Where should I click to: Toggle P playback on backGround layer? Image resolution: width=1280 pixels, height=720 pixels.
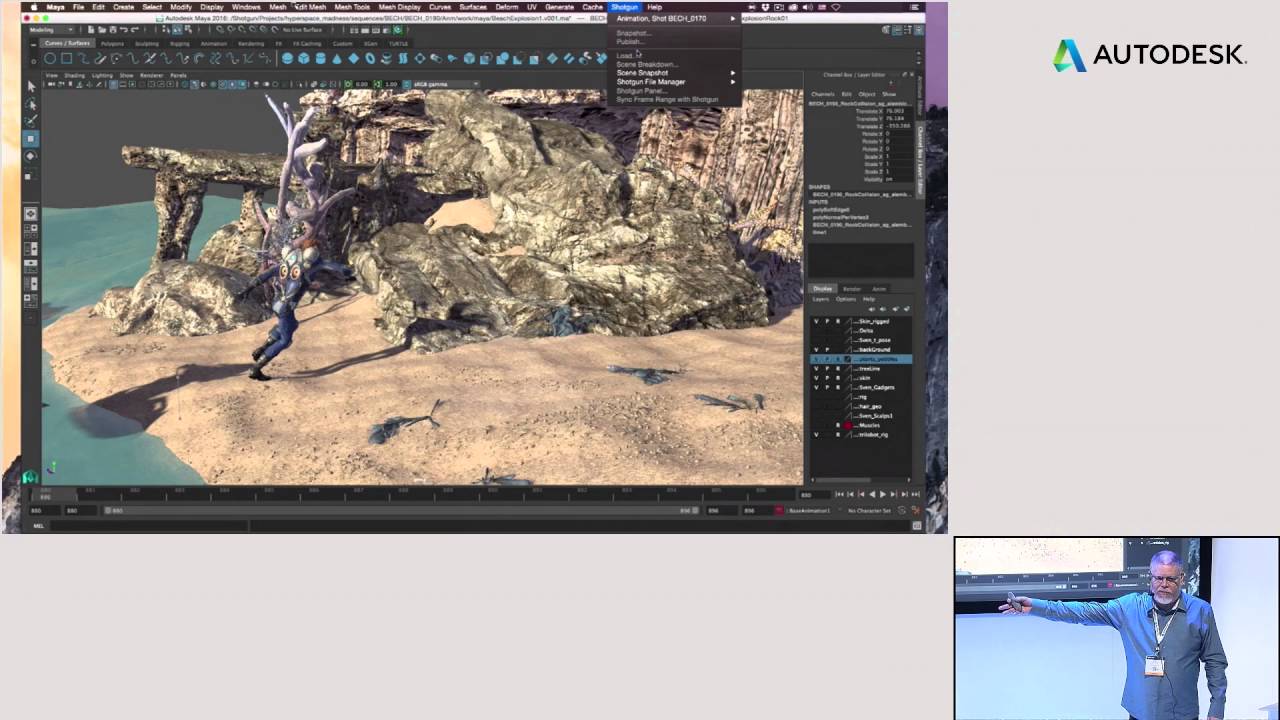[827, 349]
